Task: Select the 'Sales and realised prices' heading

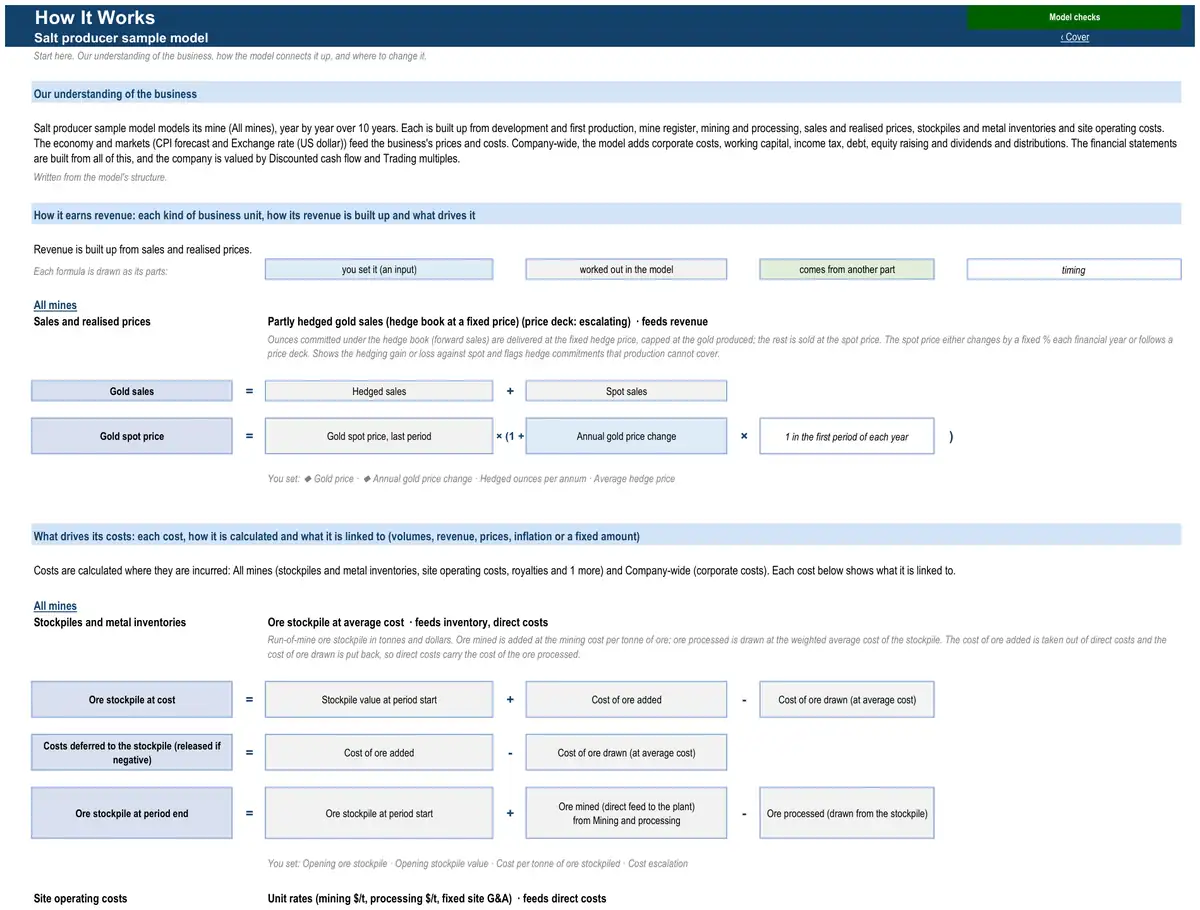Action: pos(92,322)
